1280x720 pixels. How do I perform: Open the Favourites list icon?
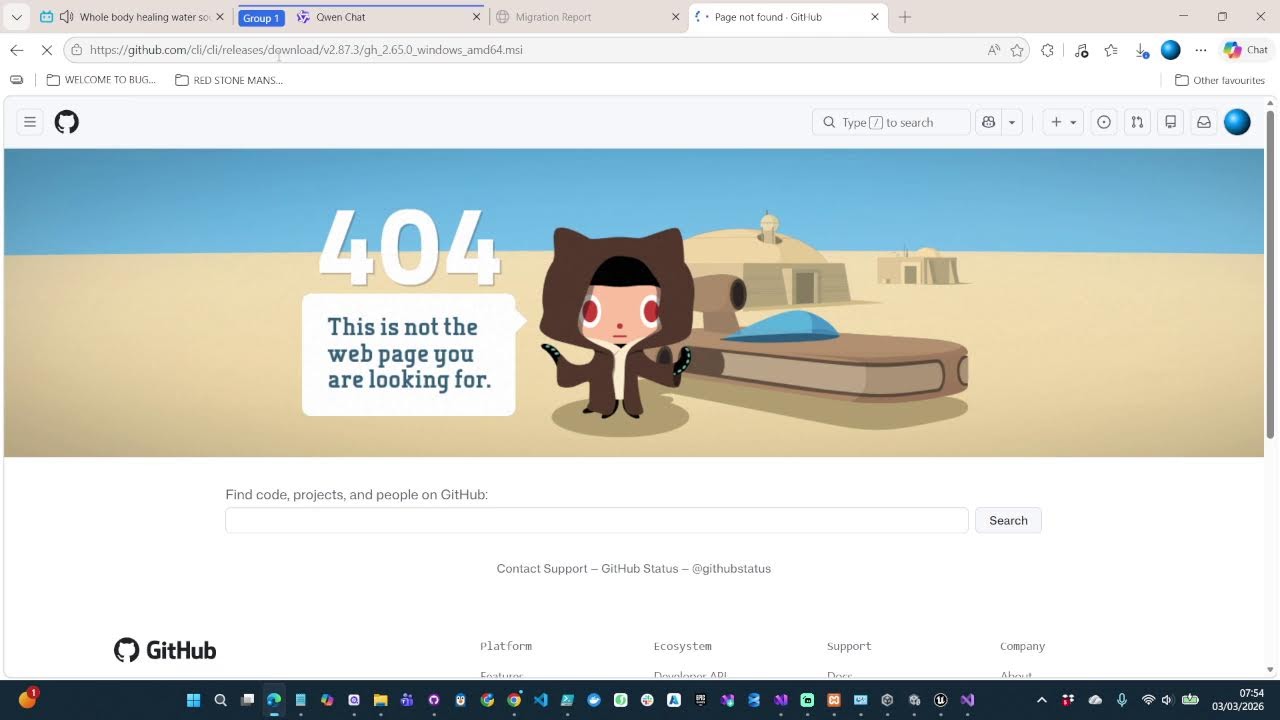tap(1111, 50)
